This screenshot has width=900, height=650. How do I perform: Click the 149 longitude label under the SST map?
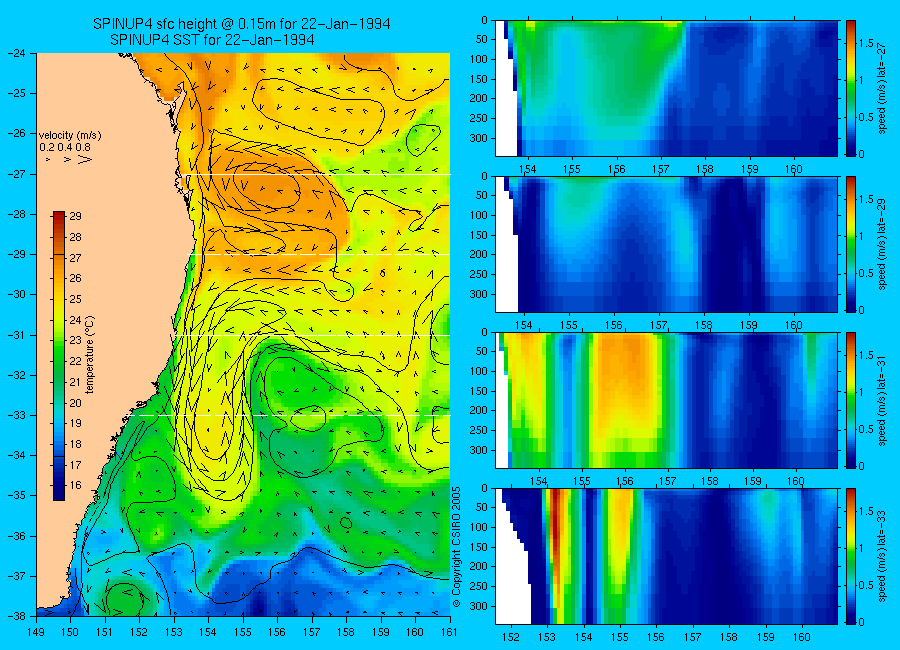pyautogui.click(x=36, y=632)
